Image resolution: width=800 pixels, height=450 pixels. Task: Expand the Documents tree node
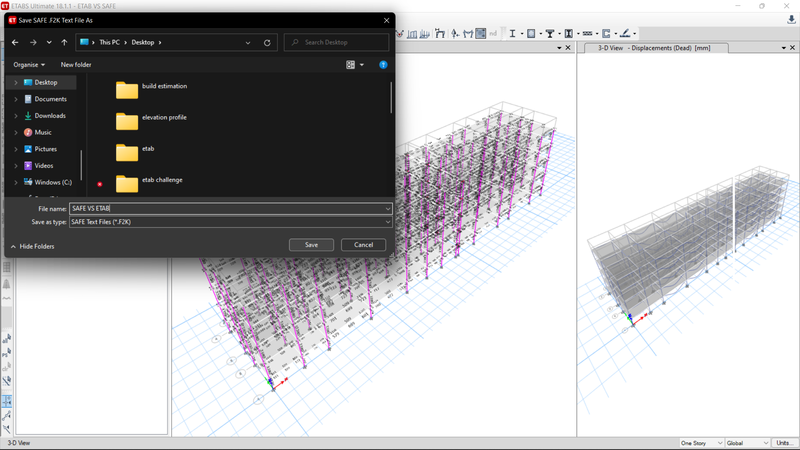16,99
